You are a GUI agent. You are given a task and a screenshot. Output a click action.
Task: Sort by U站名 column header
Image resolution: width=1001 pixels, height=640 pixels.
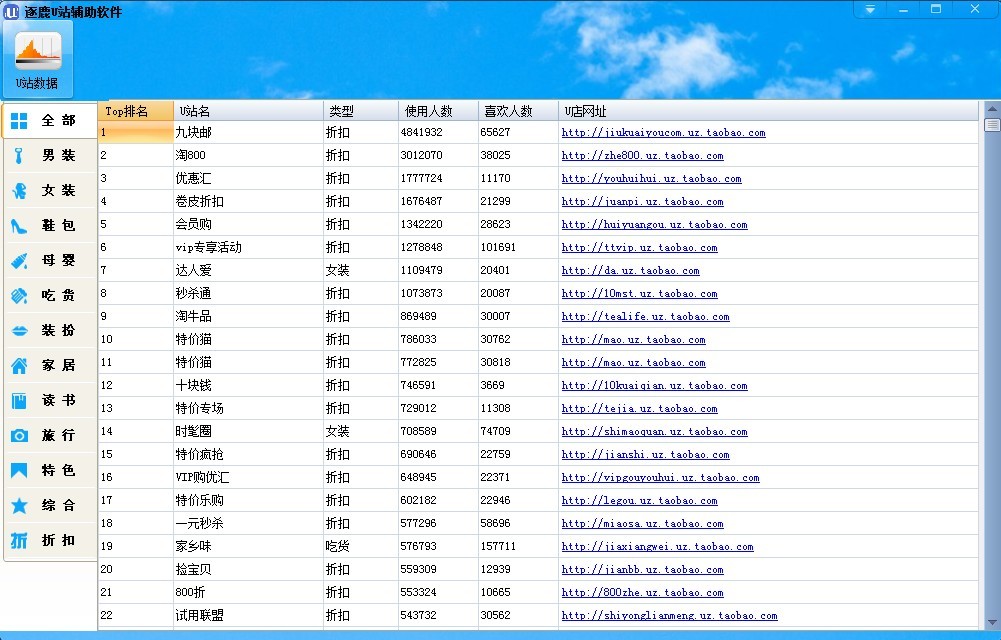[248, 111]
